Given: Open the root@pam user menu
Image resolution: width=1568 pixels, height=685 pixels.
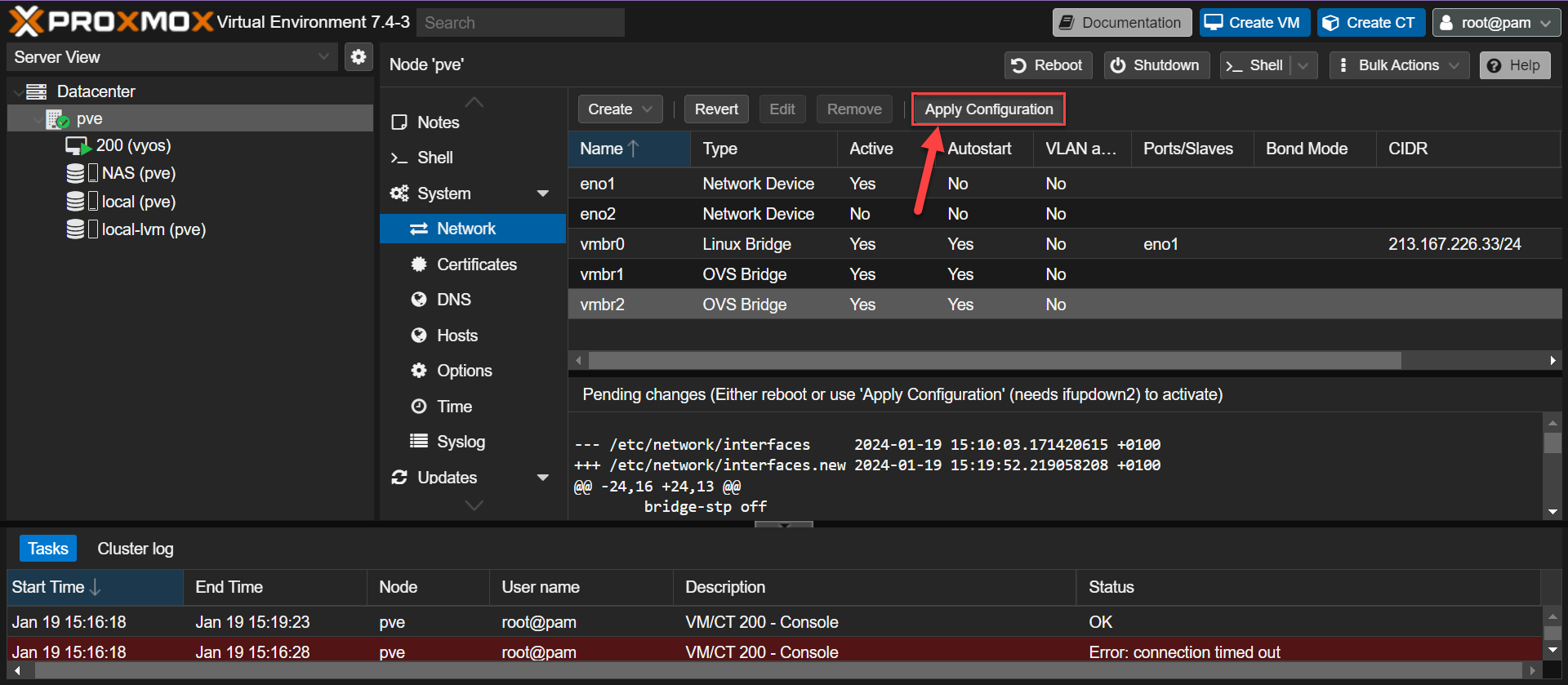Looking at the screenshot, I should pyautogui.click(x=1496, y=23).
